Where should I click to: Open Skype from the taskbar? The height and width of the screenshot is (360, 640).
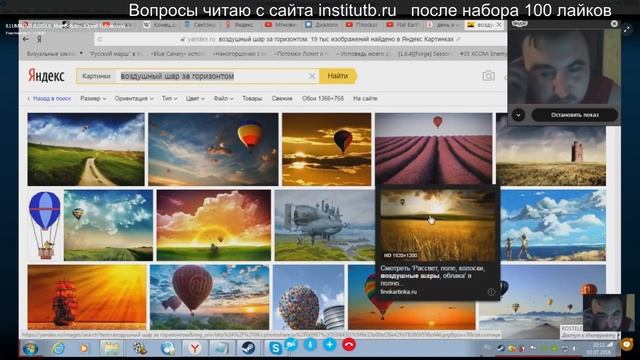coord(276,348)
